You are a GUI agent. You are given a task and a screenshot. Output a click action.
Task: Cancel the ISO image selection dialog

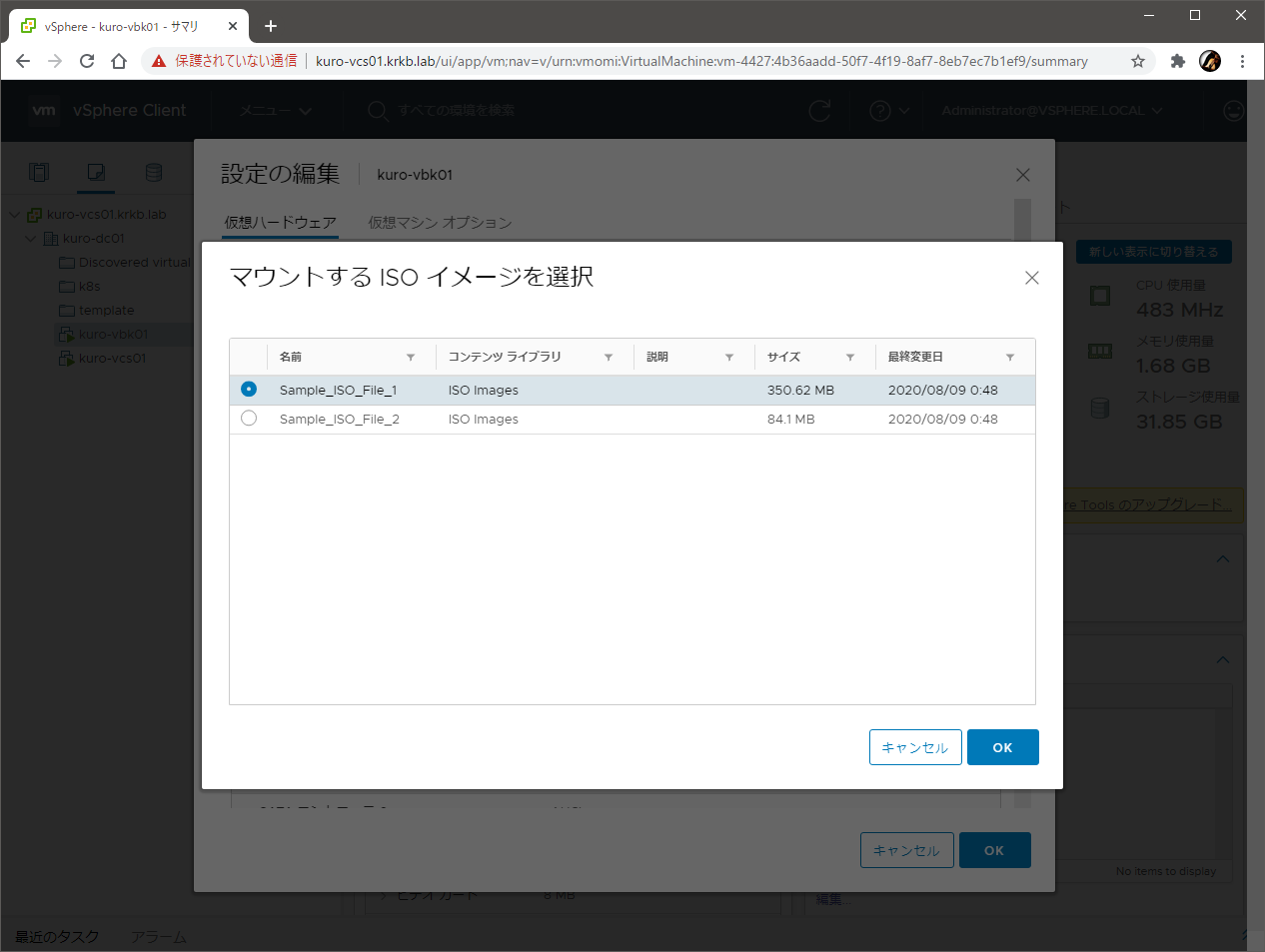[x=914, y=747]
